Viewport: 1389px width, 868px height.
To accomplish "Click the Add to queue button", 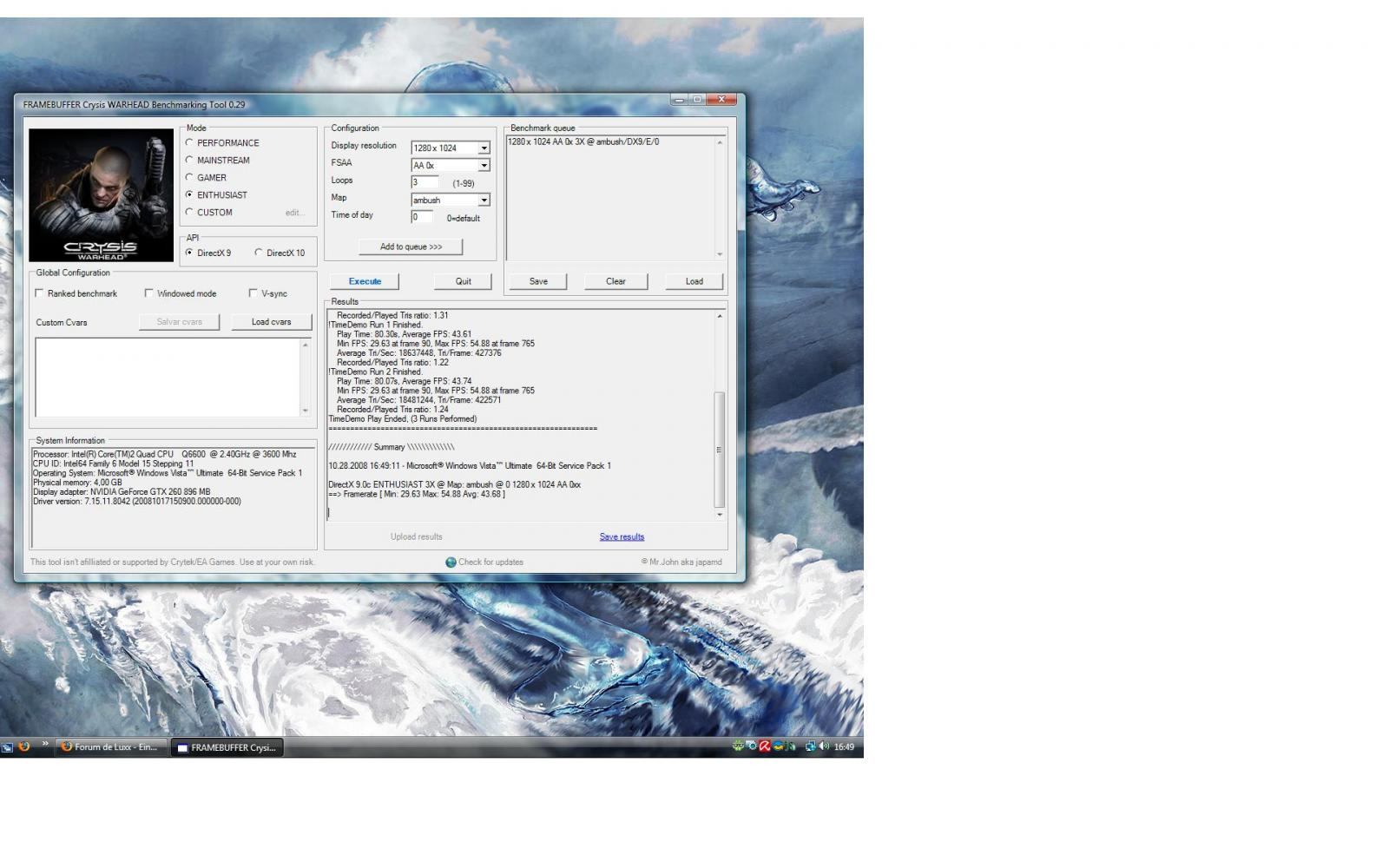I will 411,247.
